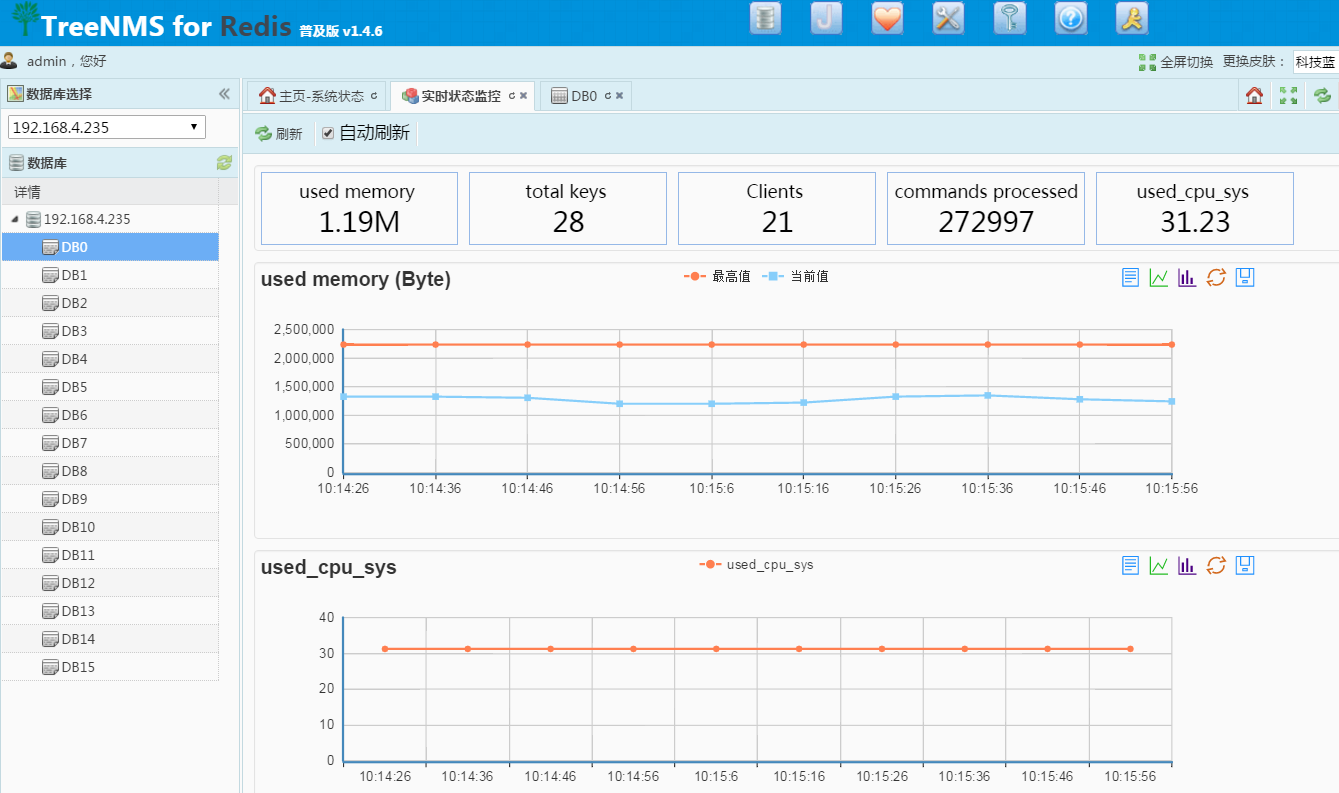This screenshot has width=1339, height=793.
Task: Open the 192.168.4.235 server dropdown
Action: [x=106, y=127]
